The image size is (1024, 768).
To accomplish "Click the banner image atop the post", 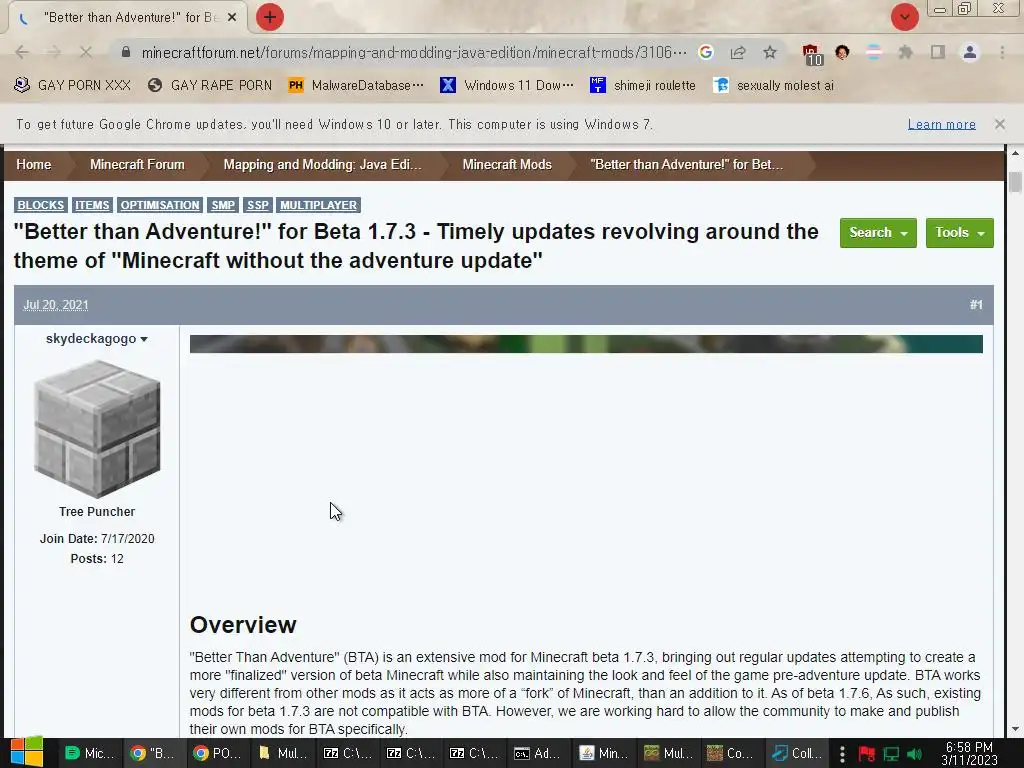I will point(586,344).
